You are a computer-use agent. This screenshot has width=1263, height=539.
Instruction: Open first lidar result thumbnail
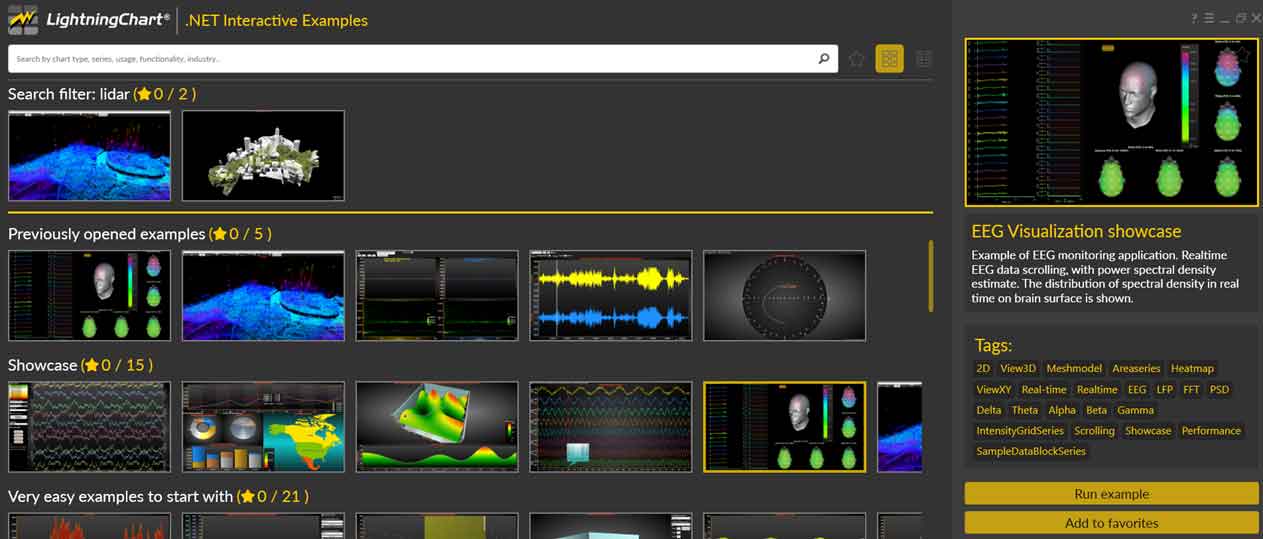pyautogui.click(x=90, y=156)
